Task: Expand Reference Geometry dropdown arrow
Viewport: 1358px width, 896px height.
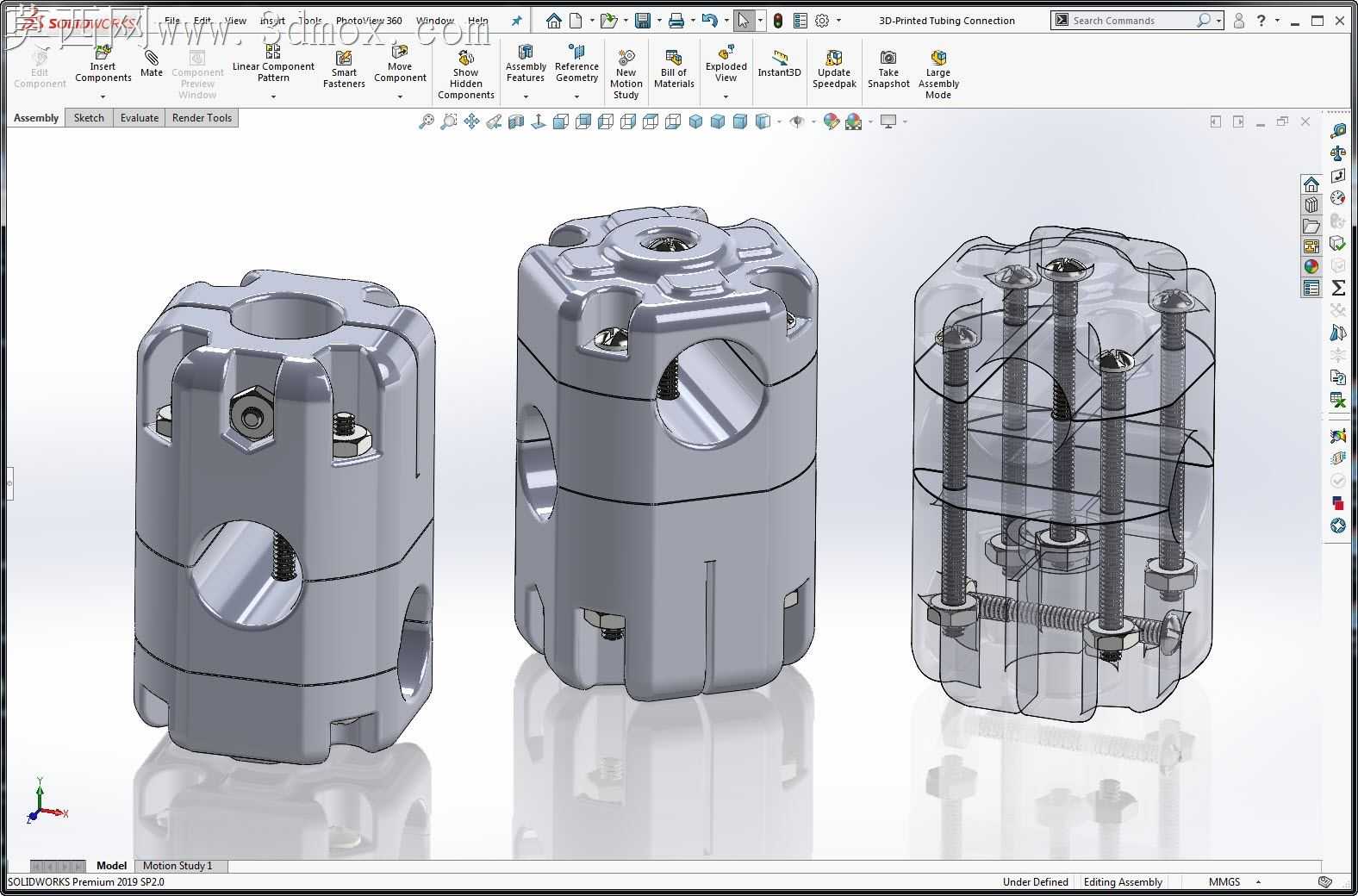Action: coord(576,96)
